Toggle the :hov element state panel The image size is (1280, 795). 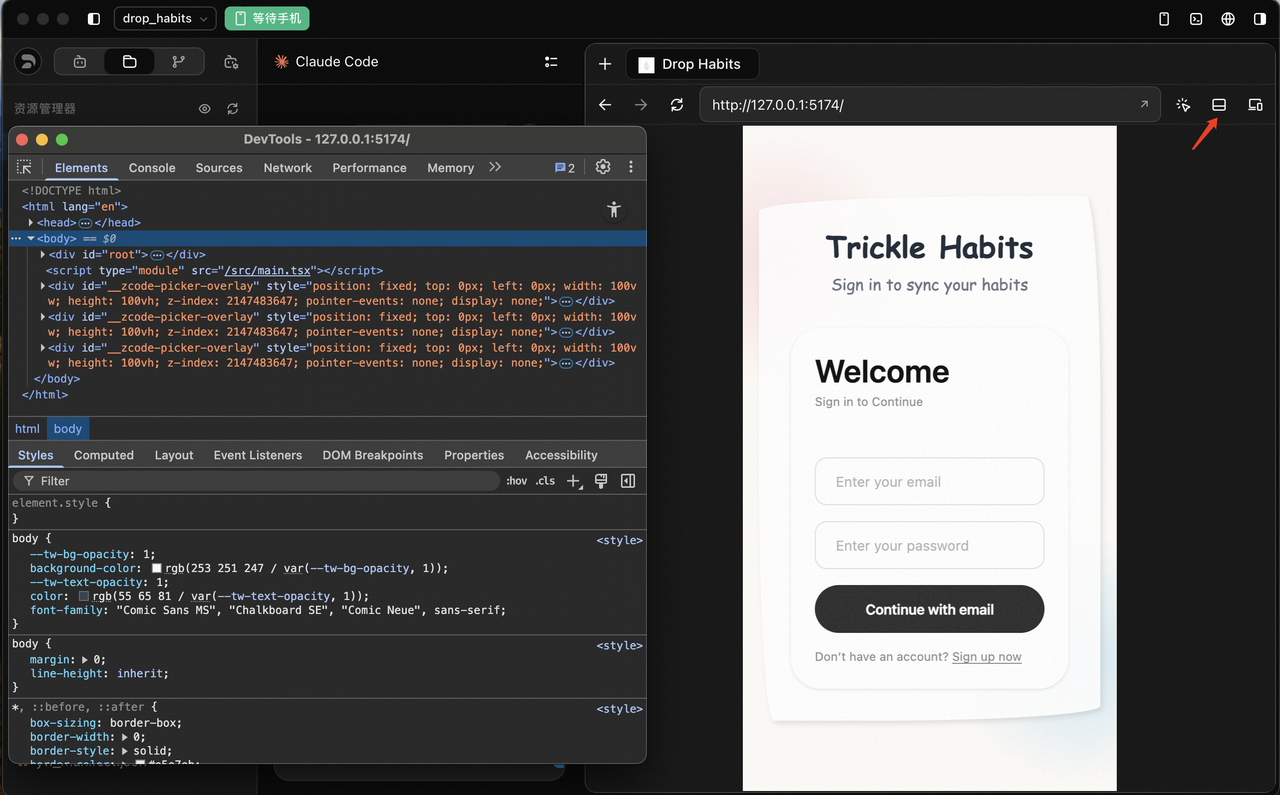click(x=516, y=481)
